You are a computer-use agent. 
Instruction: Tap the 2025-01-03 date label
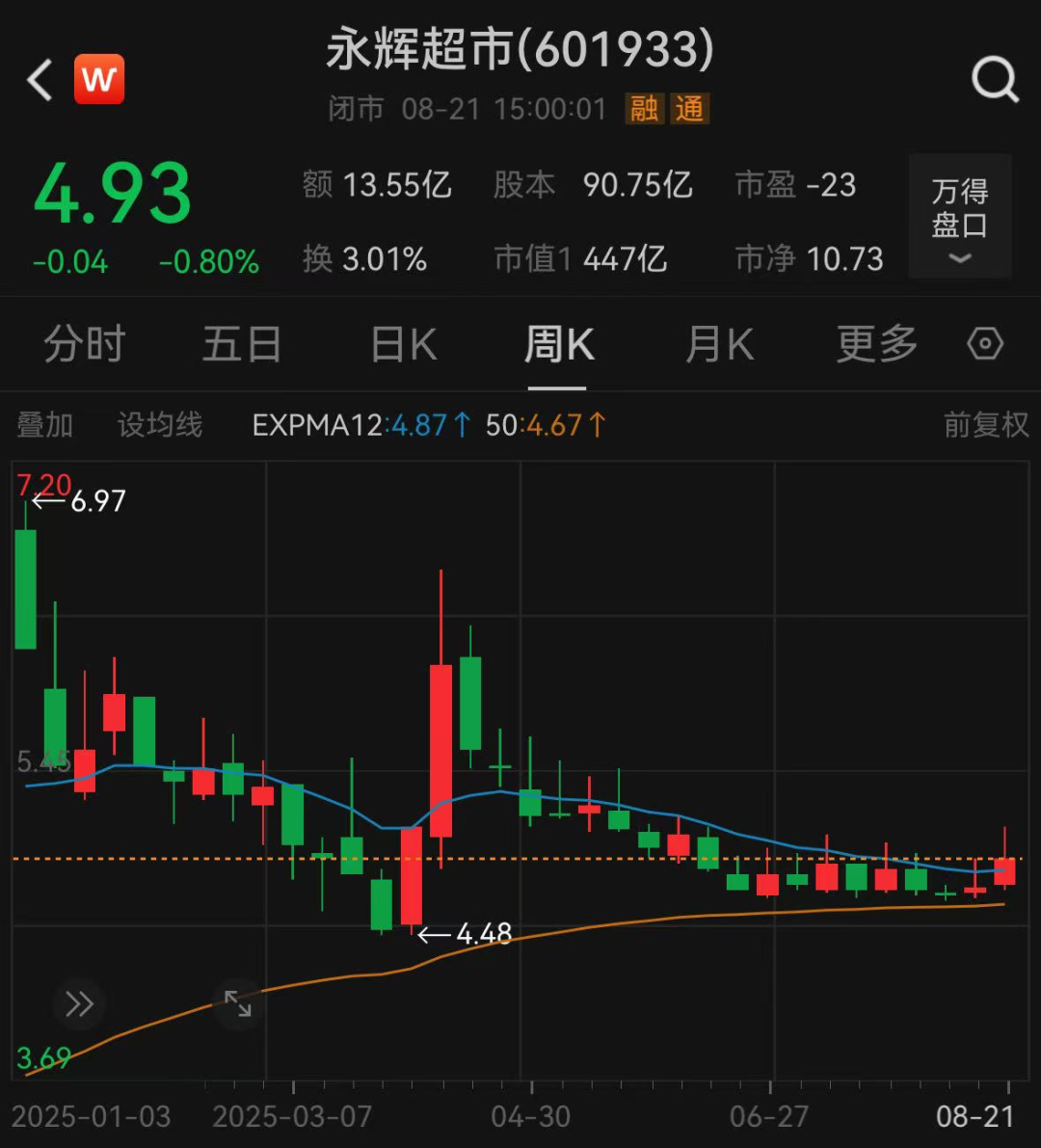tap(91, 1117)
